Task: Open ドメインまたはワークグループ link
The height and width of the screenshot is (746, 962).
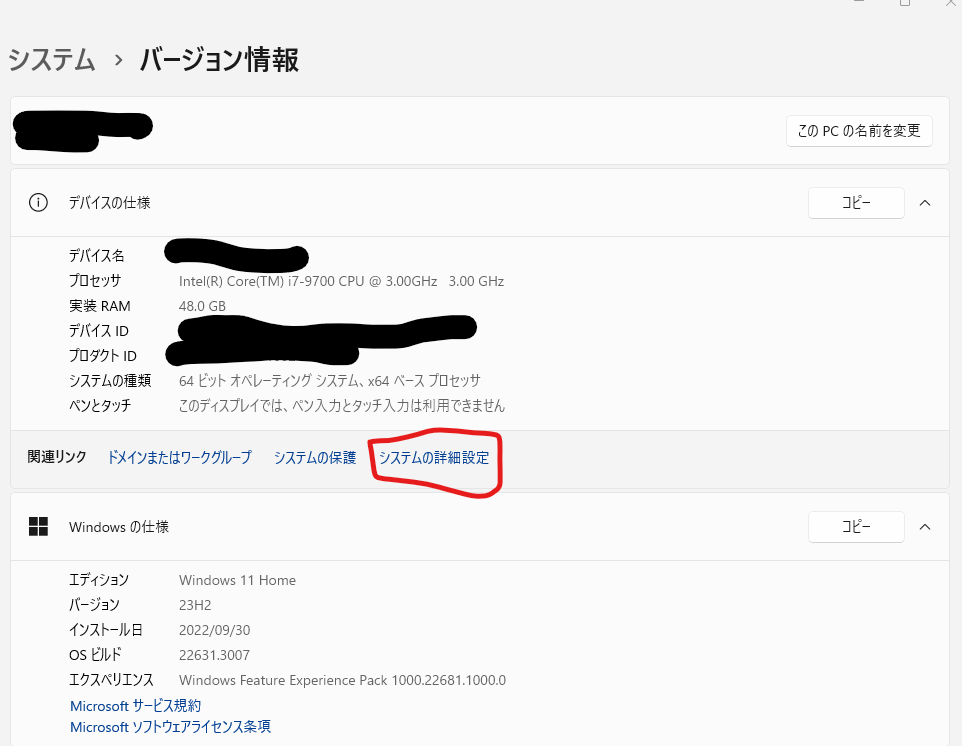Action: click(x=179, y=457)
